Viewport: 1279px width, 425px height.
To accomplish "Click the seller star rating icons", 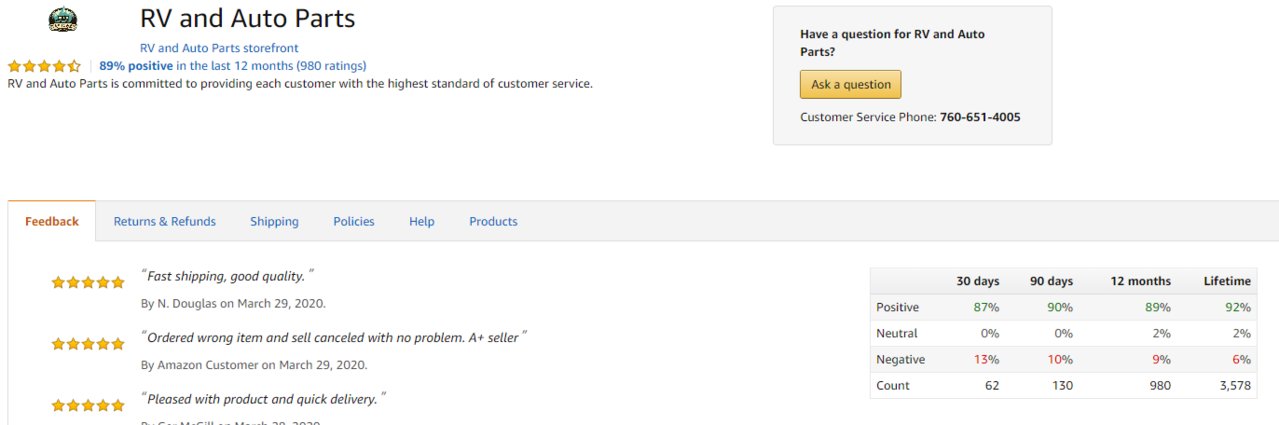I will coord(45,66).
